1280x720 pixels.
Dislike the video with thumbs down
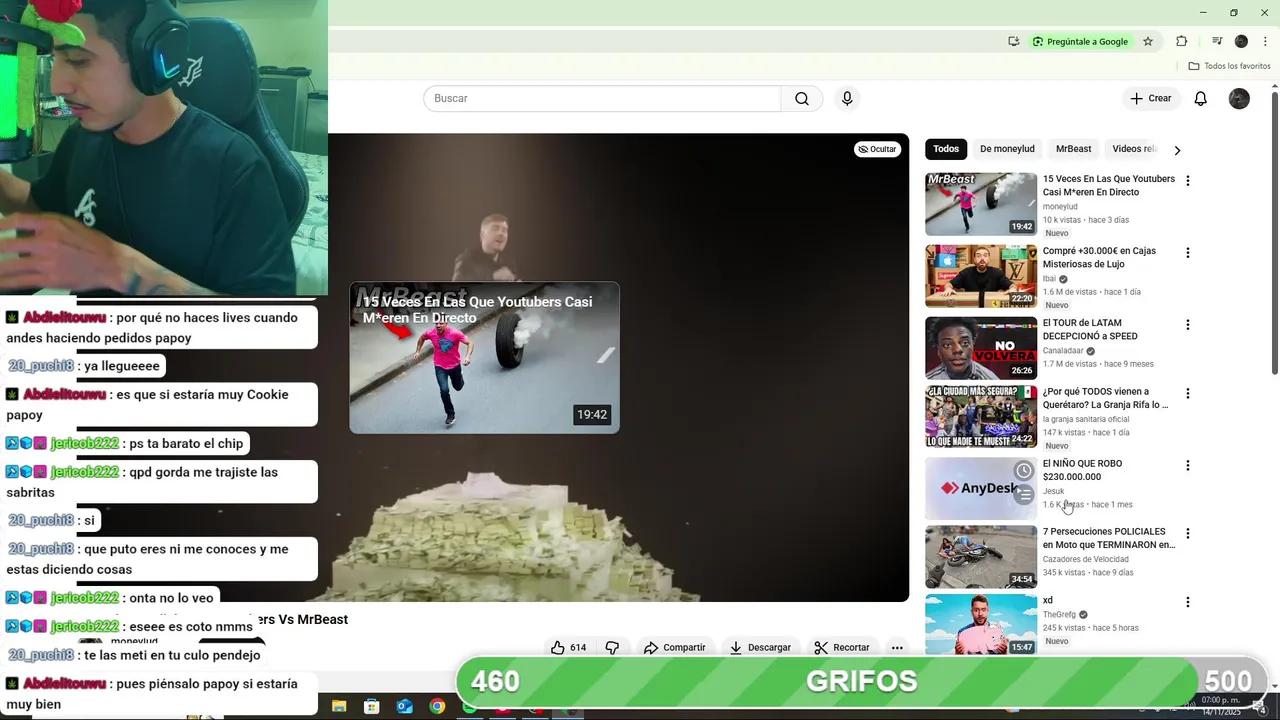[612, 647]
